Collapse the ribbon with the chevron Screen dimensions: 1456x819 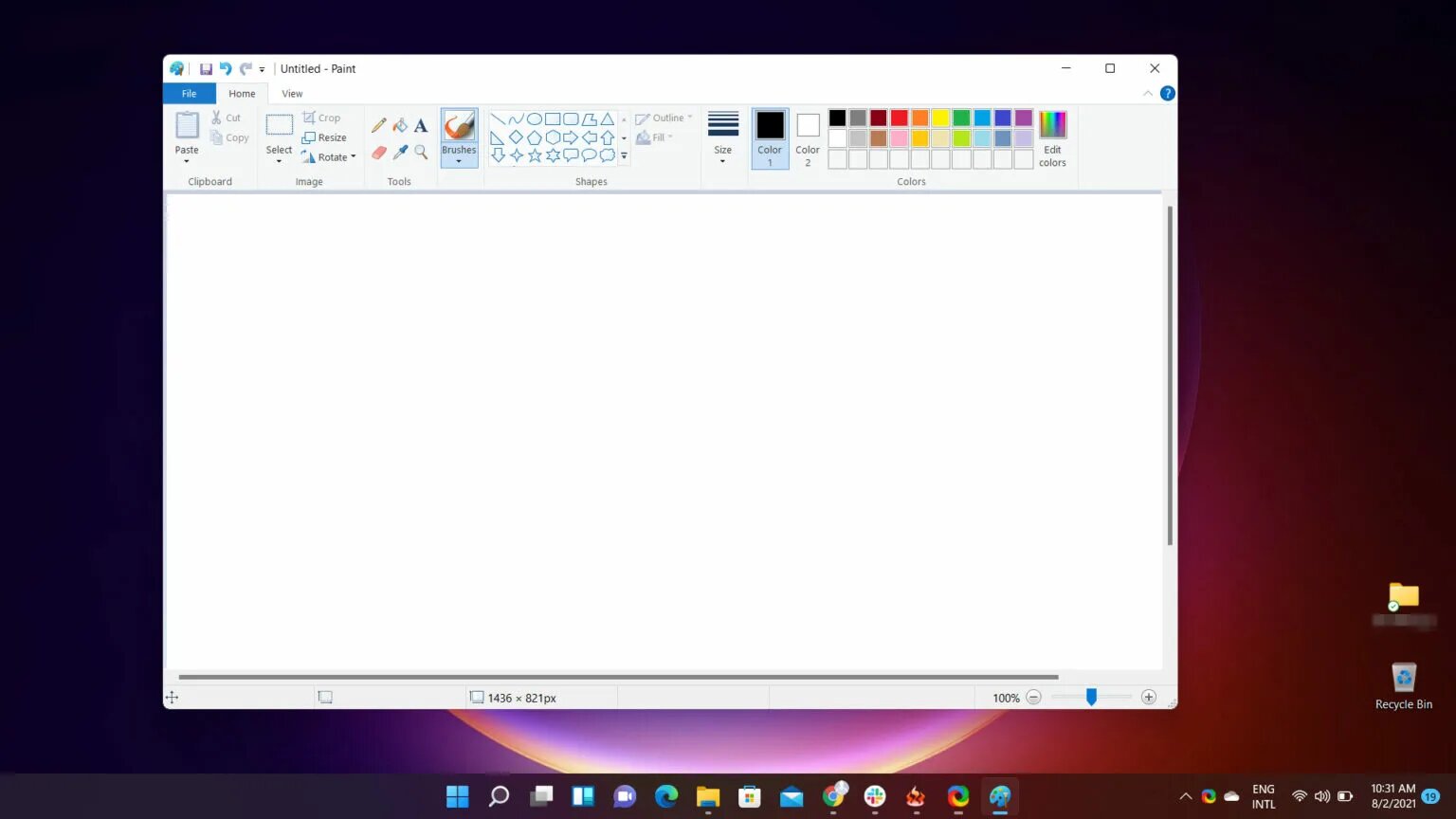point(1148,94)
